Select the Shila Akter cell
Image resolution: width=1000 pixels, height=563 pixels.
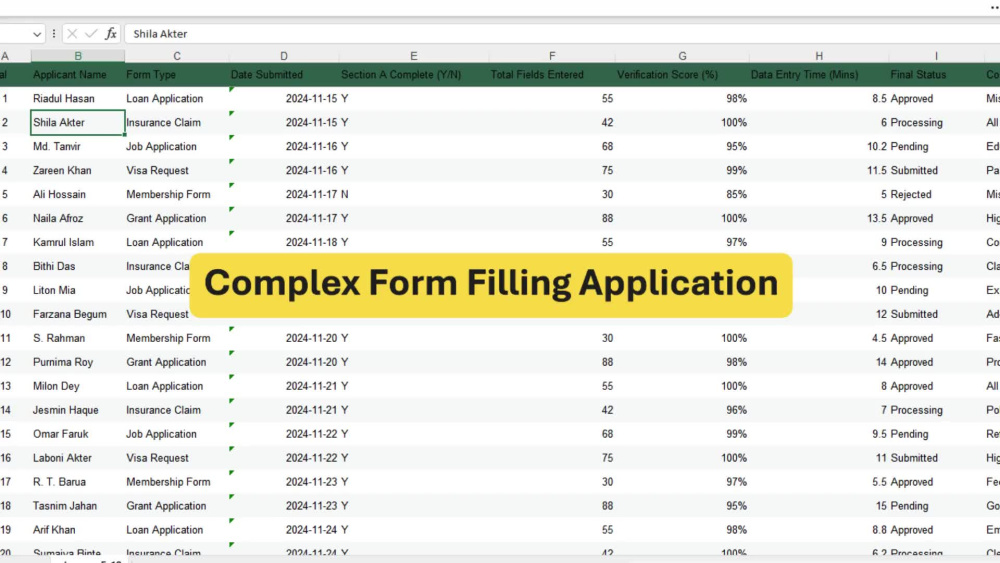(78, 122)
